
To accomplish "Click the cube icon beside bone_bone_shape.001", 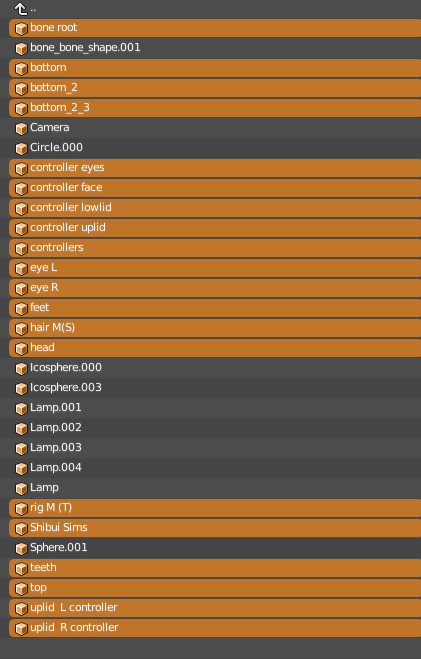I will (x=21, y=48).
